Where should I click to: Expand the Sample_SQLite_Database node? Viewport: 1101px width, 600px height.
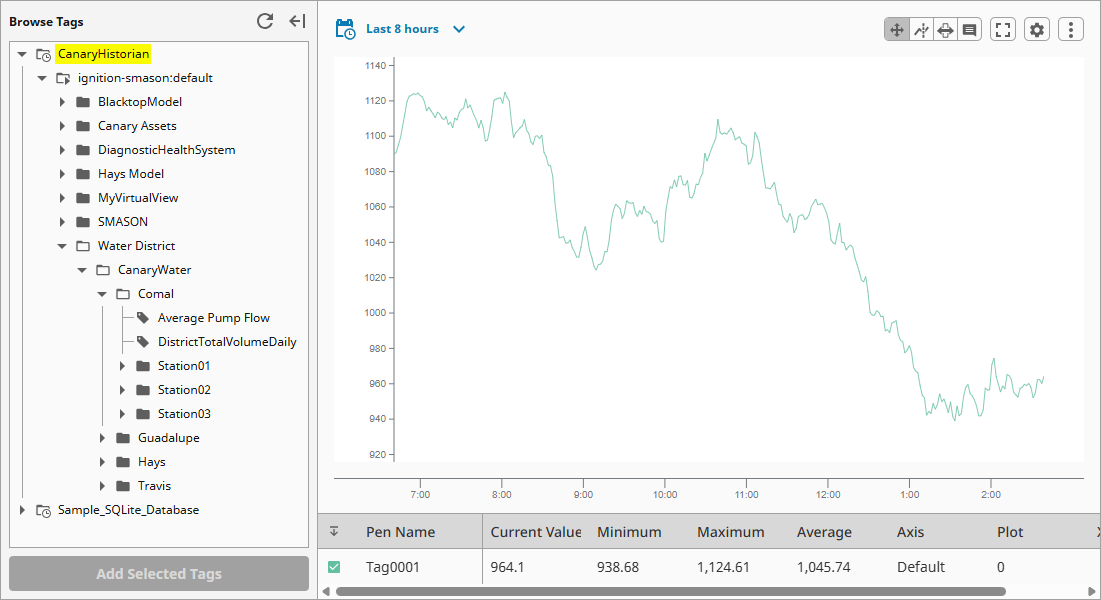[x=22, y=510]
